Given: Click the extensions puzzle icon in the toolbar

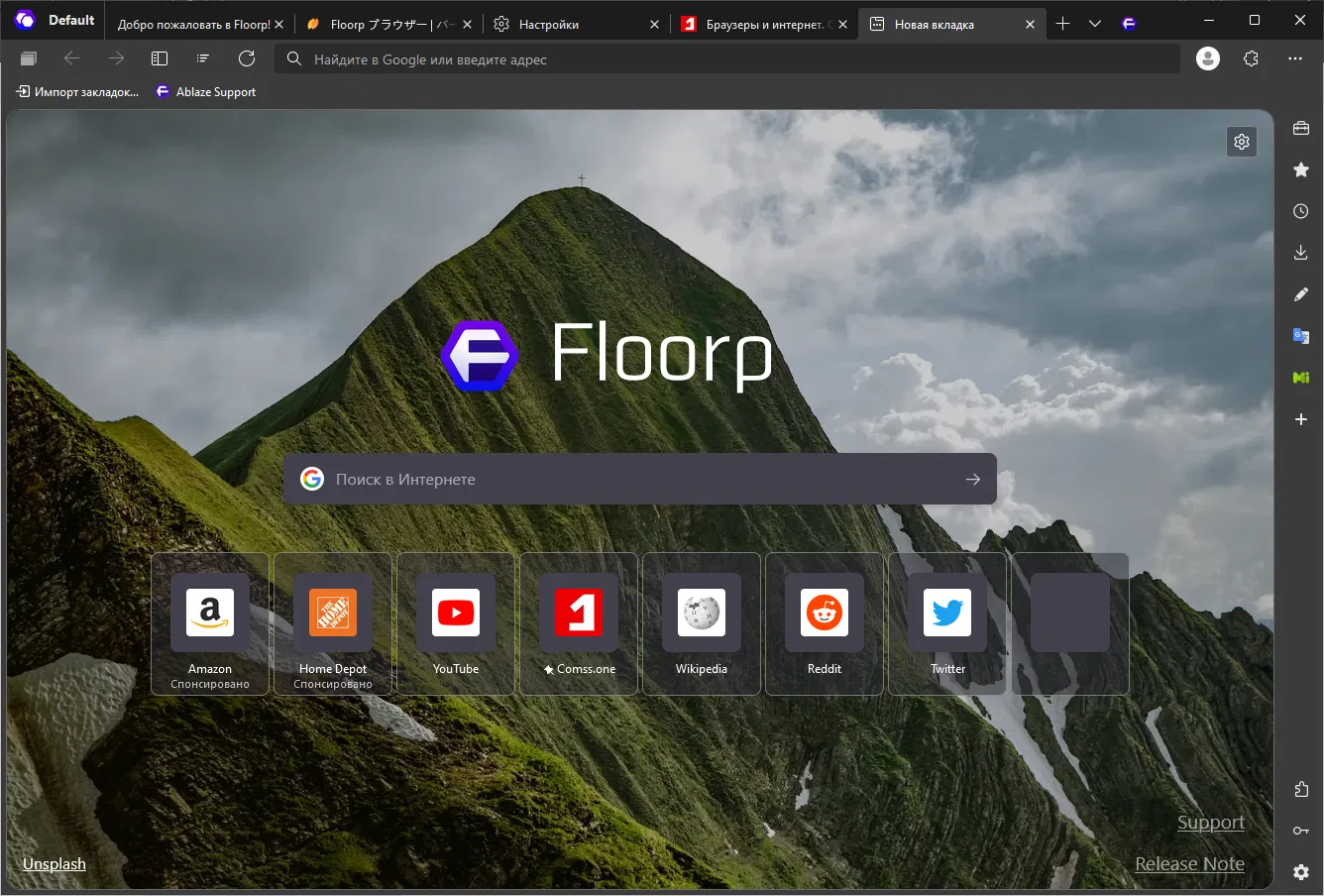Looking at the screenshot, I should 1251,58.
